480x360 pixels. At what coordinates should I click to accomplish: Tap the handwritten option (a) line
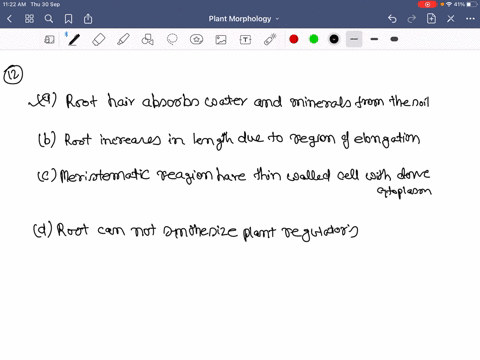(x=229, y=101)
